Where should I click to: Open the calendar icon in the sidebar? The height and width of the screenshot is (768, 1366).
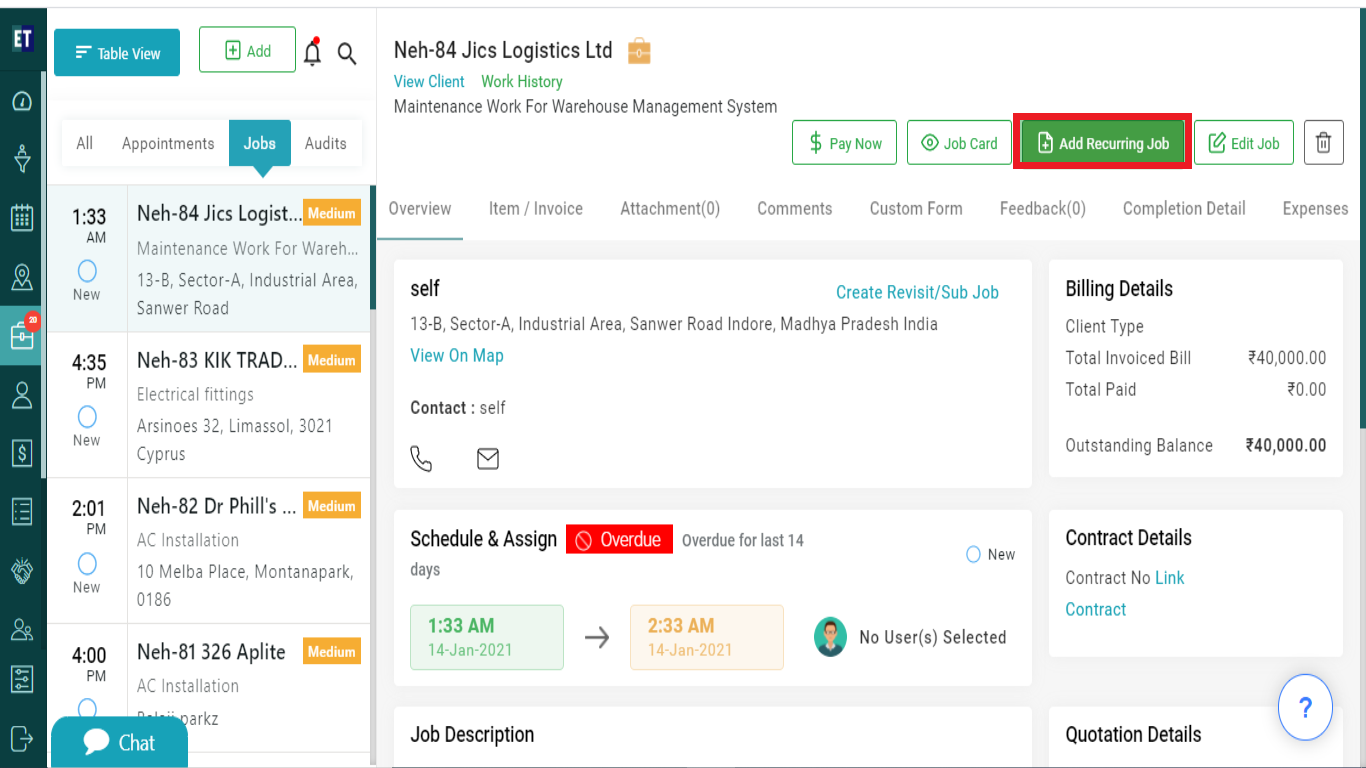click(x=22, y=218)
